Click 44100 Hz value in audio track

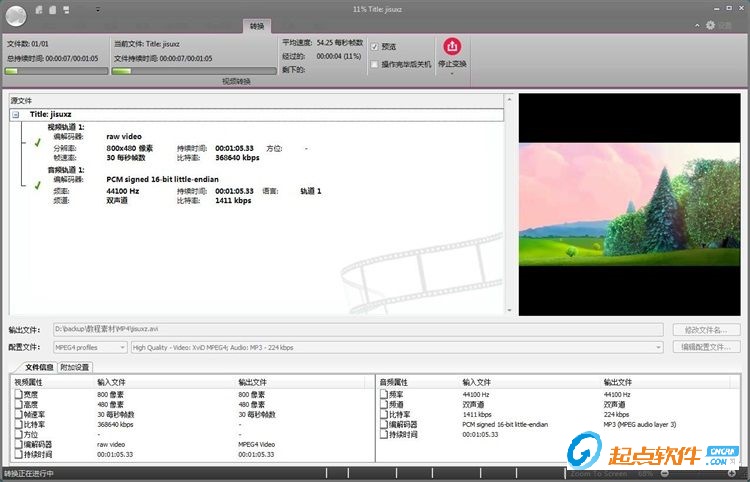122,191
